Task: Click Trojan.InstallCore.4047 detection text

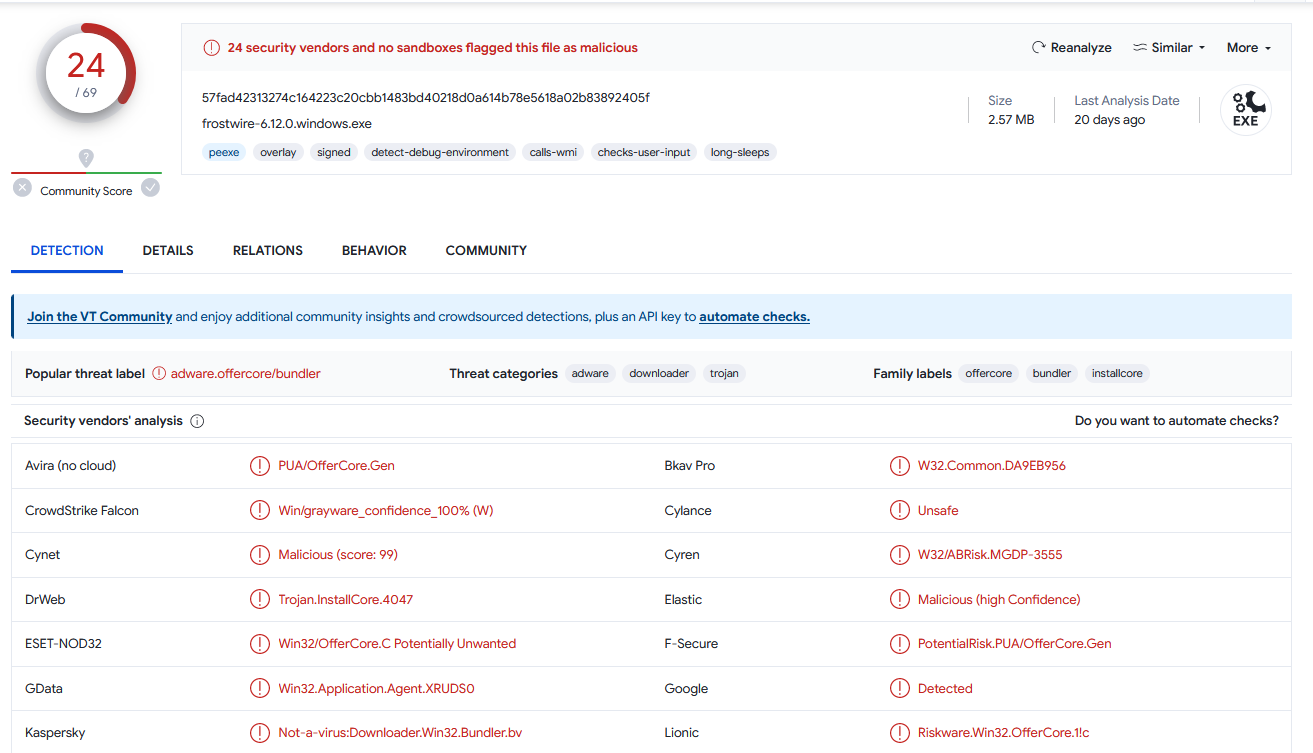Action: point(346,599)
